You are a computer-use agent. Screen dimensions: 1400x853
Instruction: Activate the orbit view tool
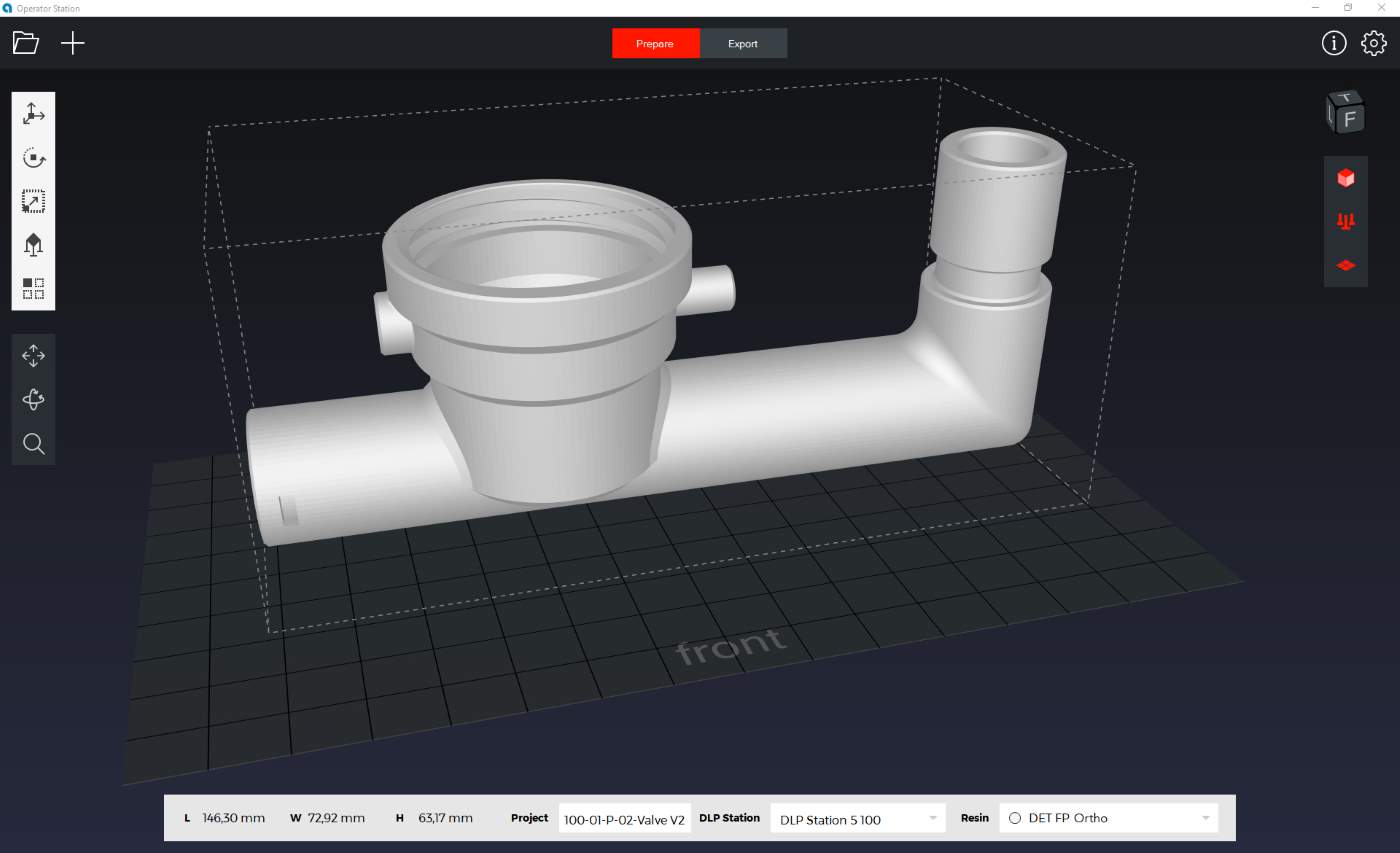33,400
